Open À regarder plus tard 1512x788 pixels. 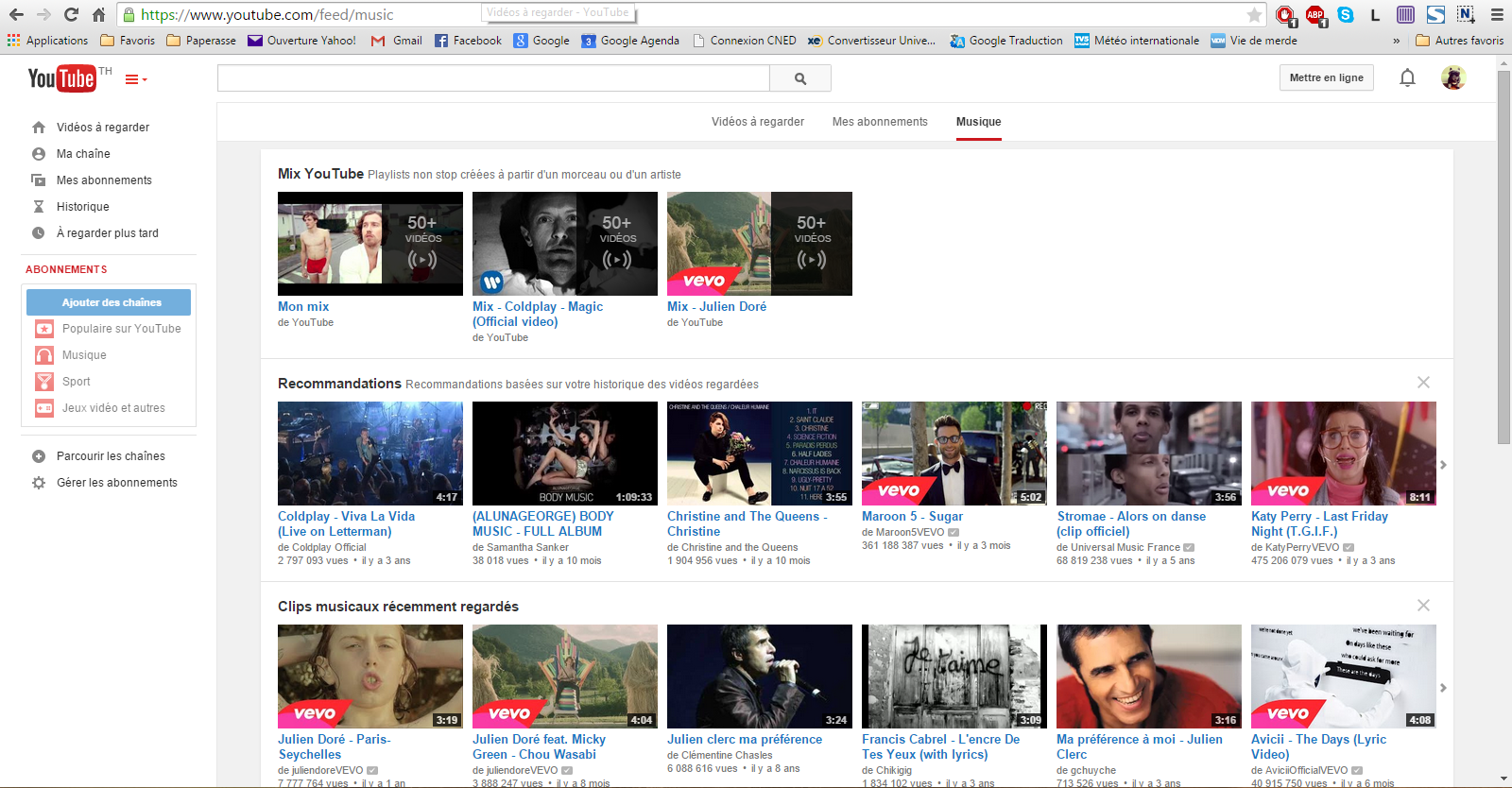[x=108, y=233]
